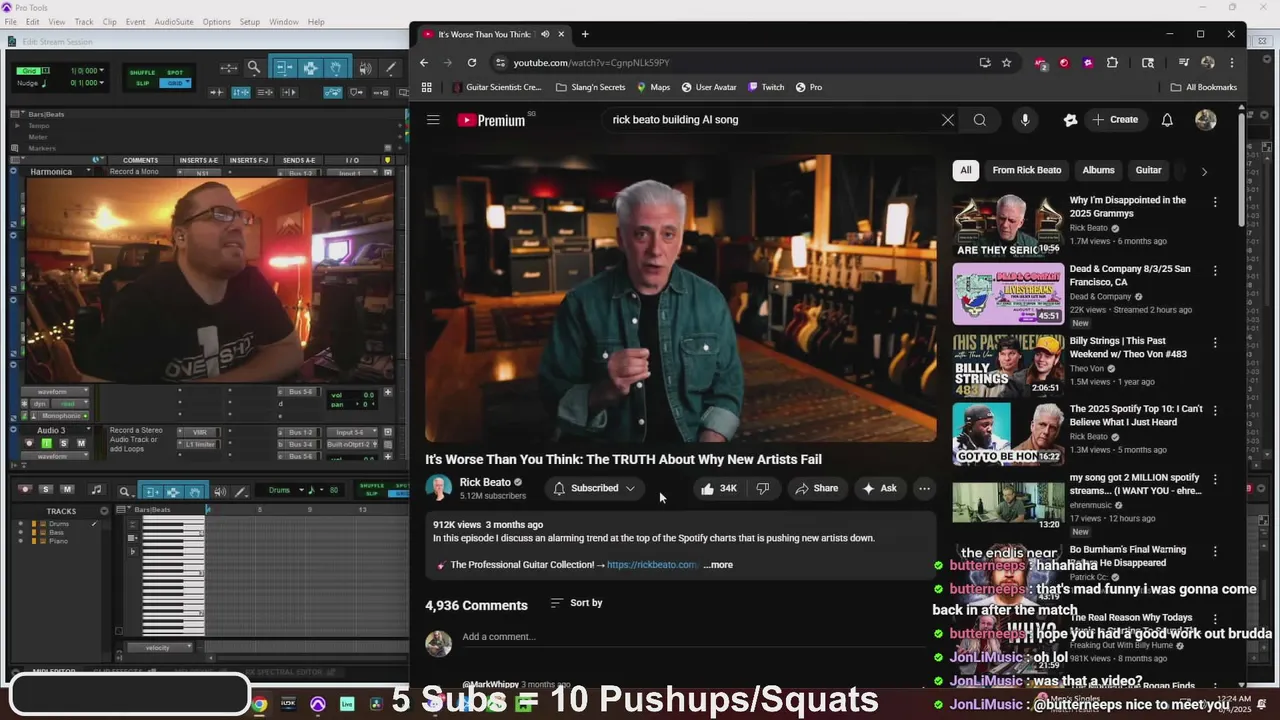Image resolution: width=1280 pixels, height=720 pixels.
Task: Toggle Mute on Audio 3 track
Action: (81, 443)
